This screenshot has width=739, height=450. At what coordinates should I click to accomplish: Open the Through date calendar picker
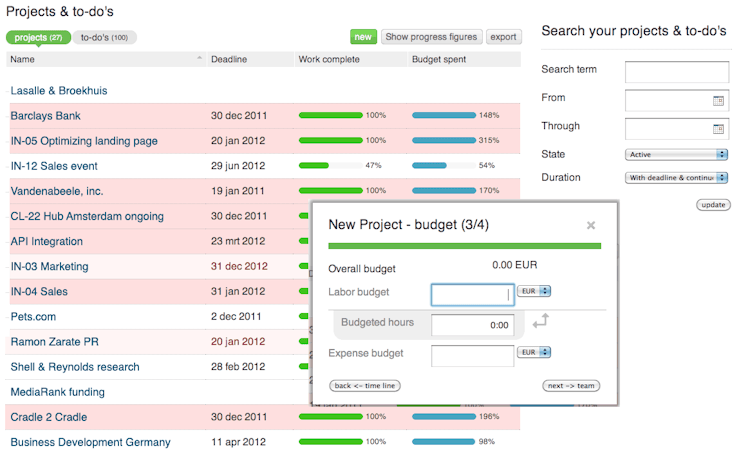pos(718,129)
